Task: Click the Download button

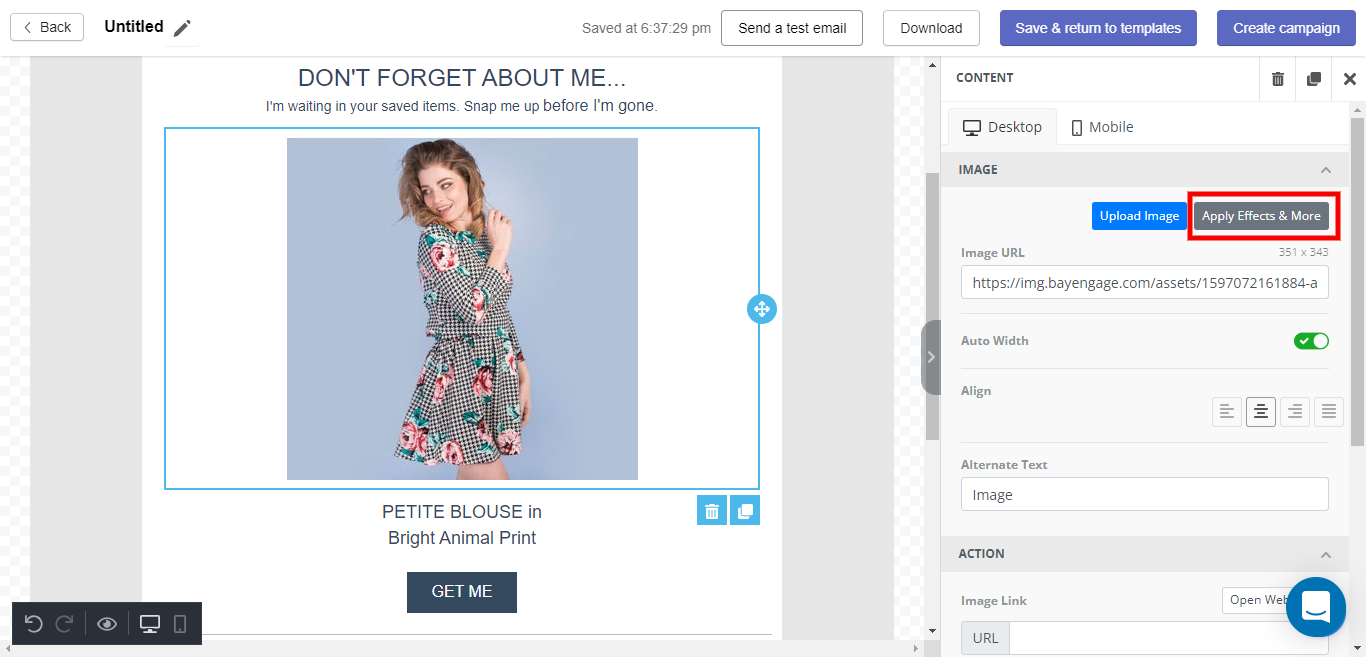Action: 931,28
